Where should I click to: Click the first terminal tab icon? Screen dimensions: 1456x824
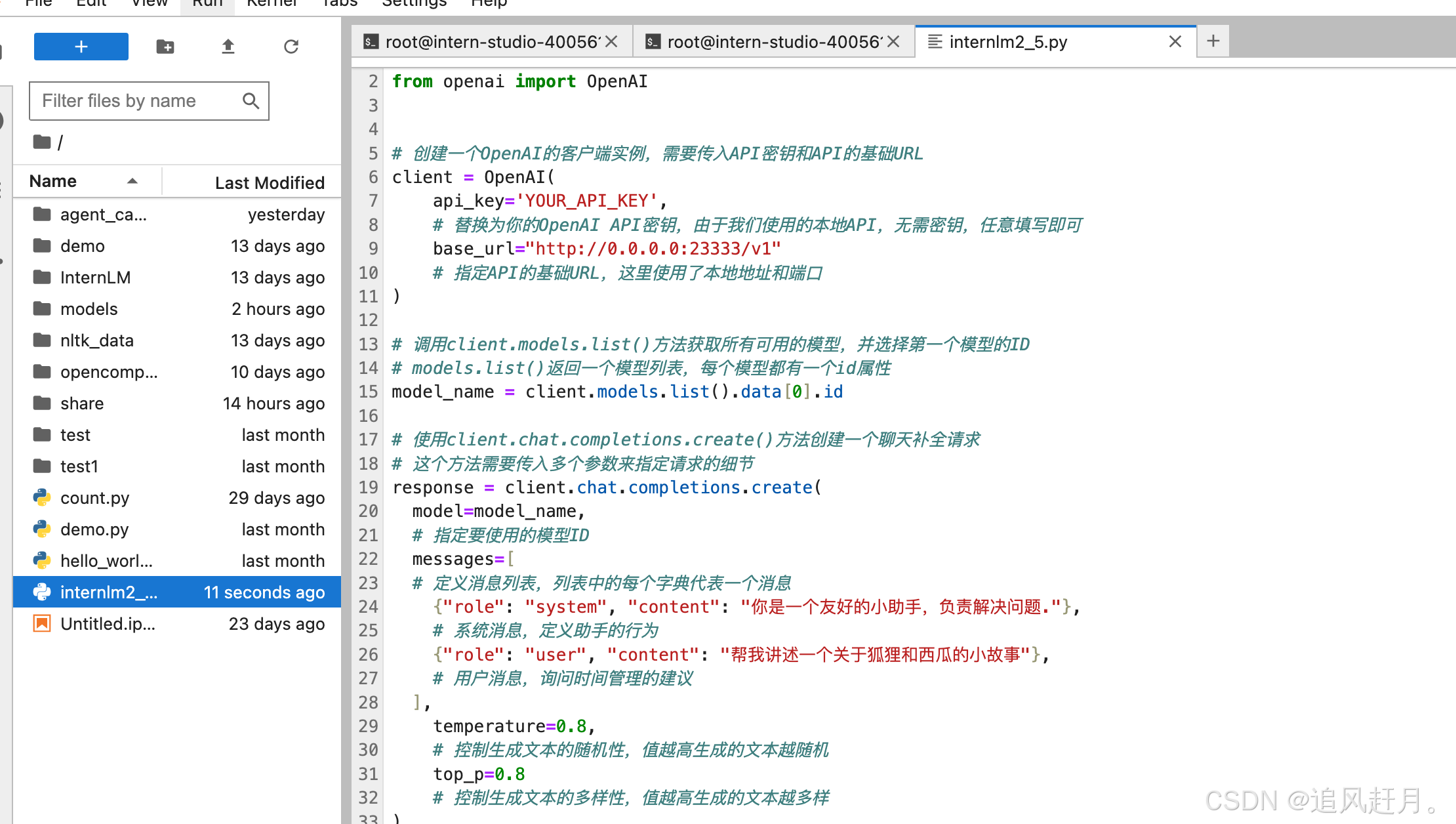point(371,42)
